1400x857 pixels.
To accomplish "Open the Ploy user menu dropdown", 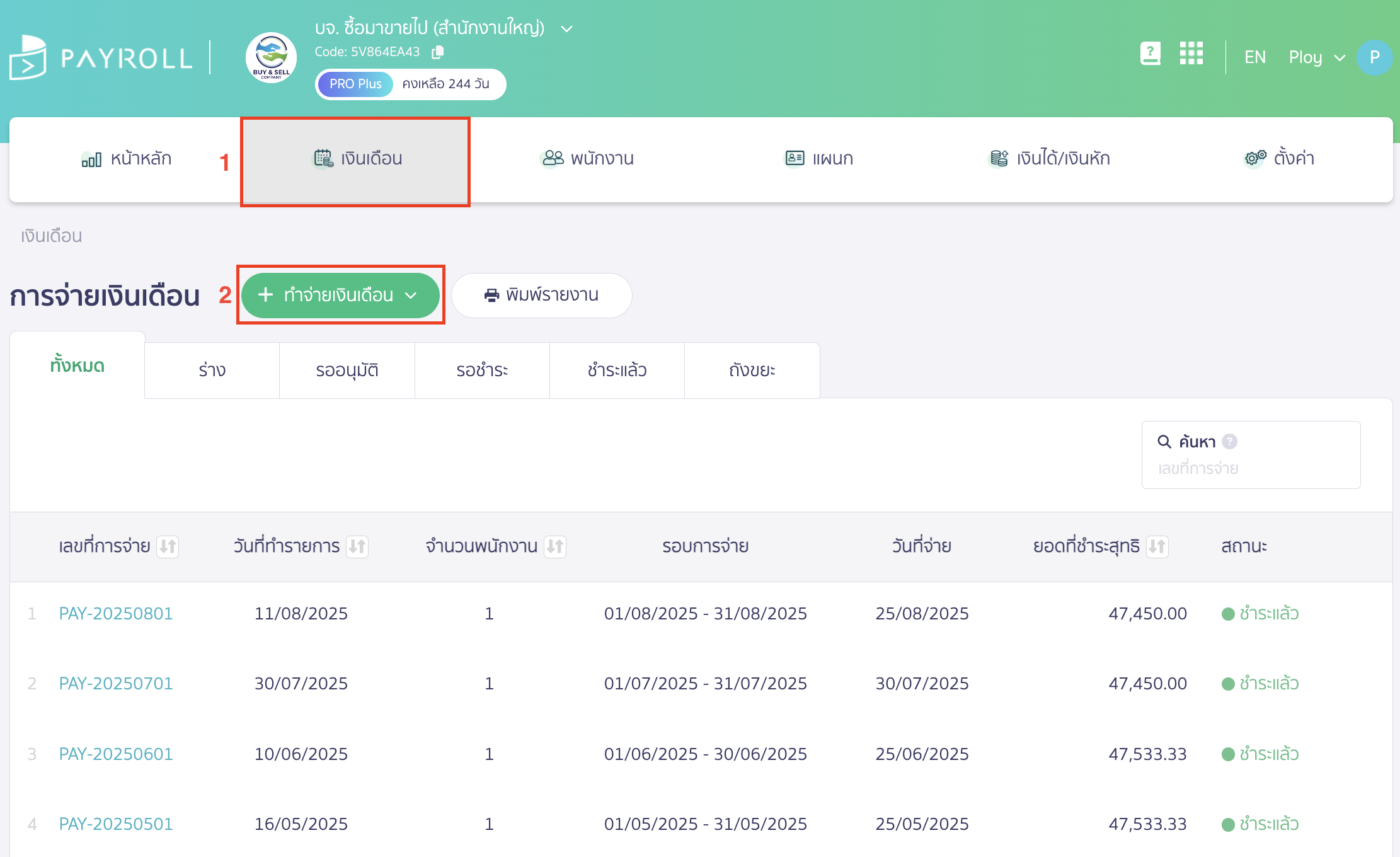I will coord(1317,58).
